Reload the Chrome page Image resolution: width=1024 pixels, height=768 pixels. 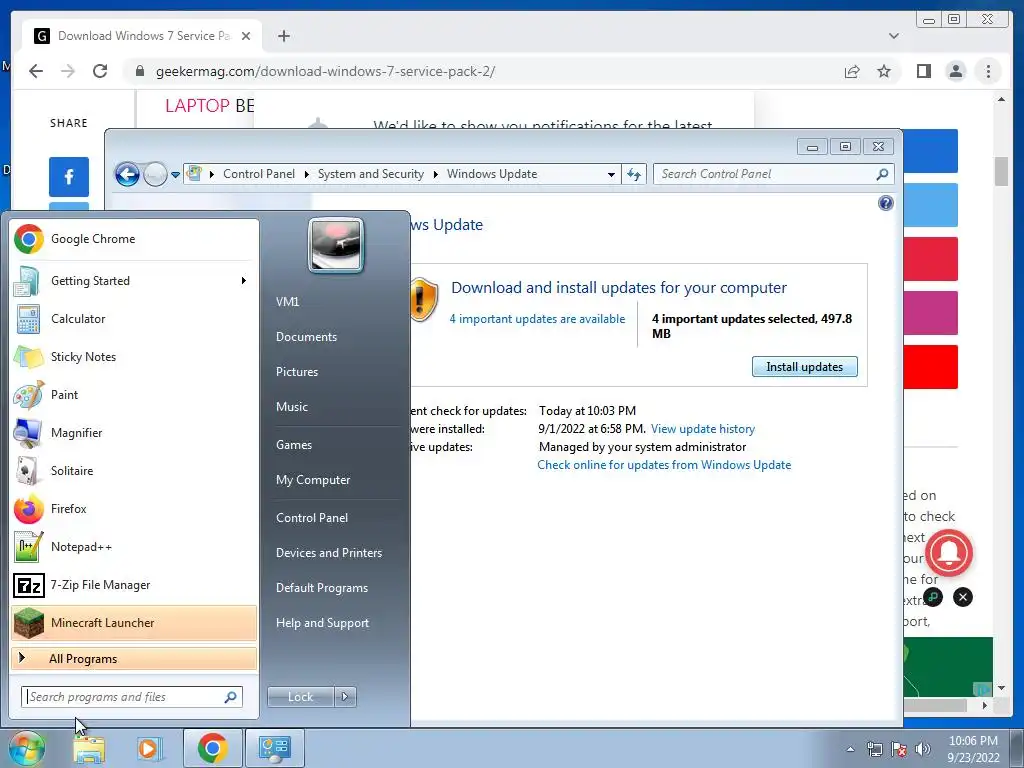tap(100, 71)
